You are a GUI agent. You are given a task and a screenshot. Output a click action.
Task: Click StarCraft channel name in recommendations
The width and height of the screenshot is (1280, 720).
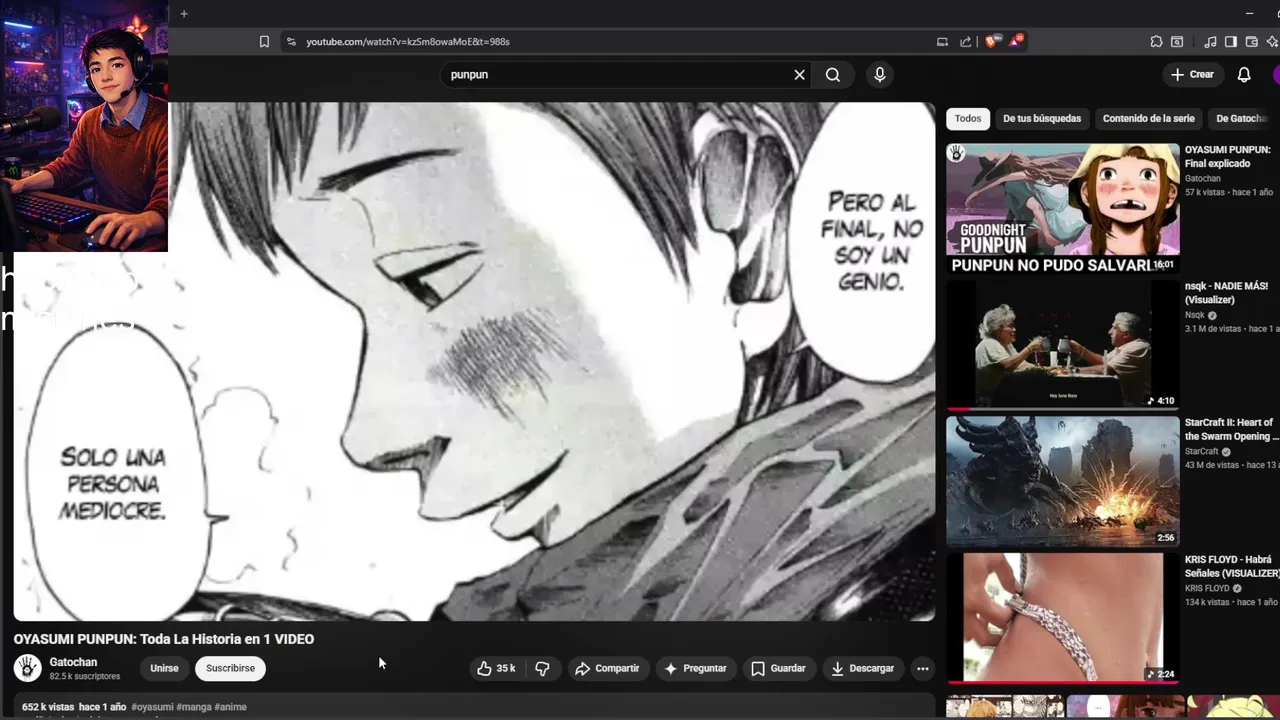[x=1202, y=451]
